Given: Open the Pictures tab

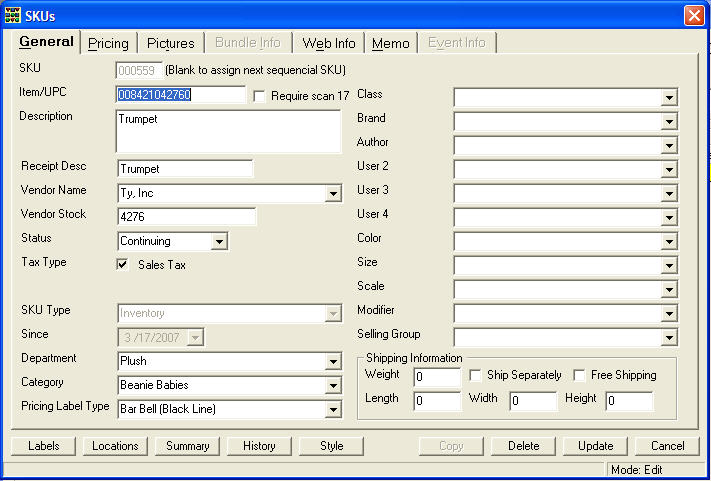Looking at the screenshot, I should [170, 43].
